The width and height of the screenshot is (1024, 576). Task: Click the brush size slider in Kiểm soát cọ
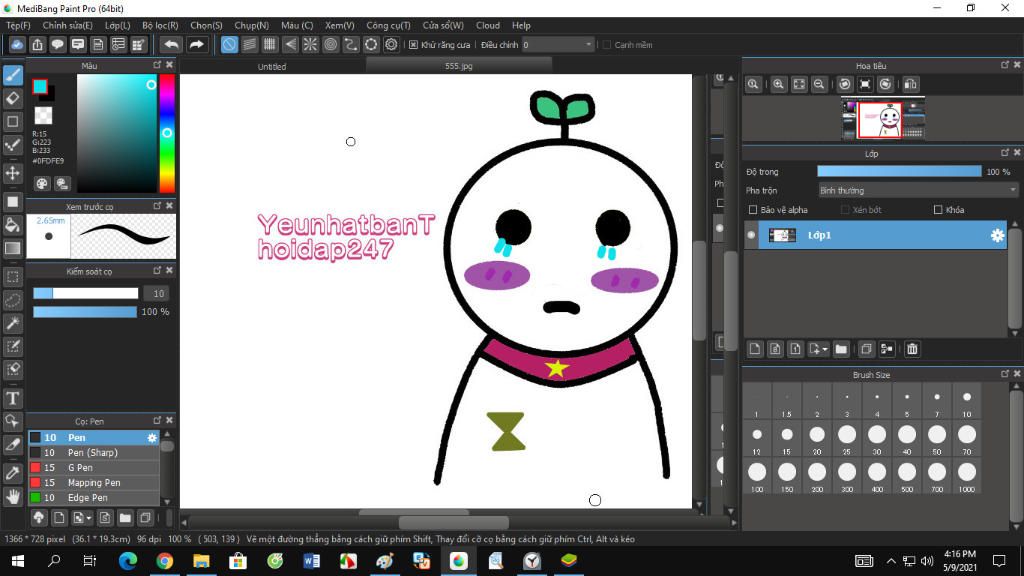click(86, 293)
